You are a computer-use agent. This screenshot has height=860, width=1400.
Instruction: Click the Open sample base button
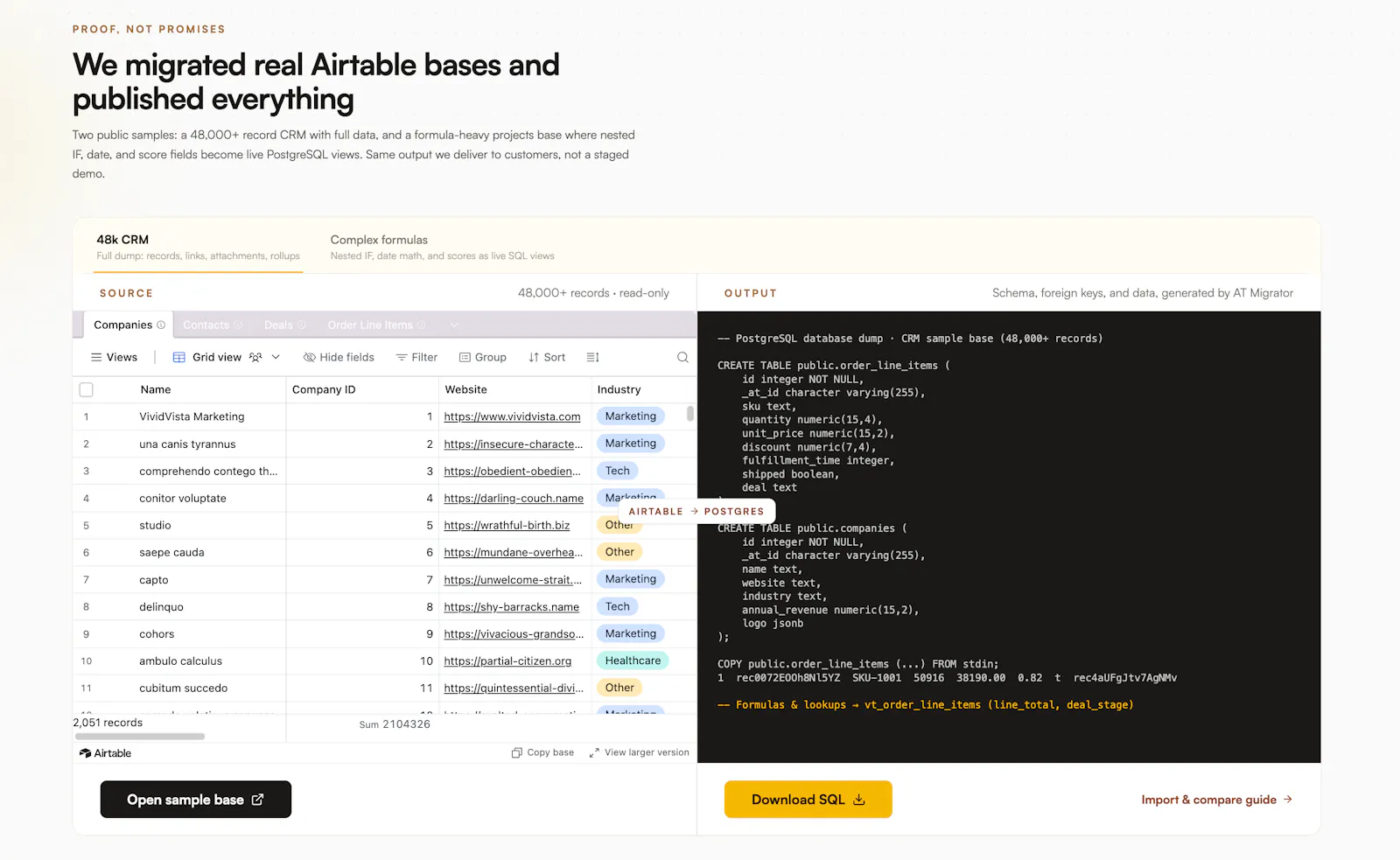point(196,800)
